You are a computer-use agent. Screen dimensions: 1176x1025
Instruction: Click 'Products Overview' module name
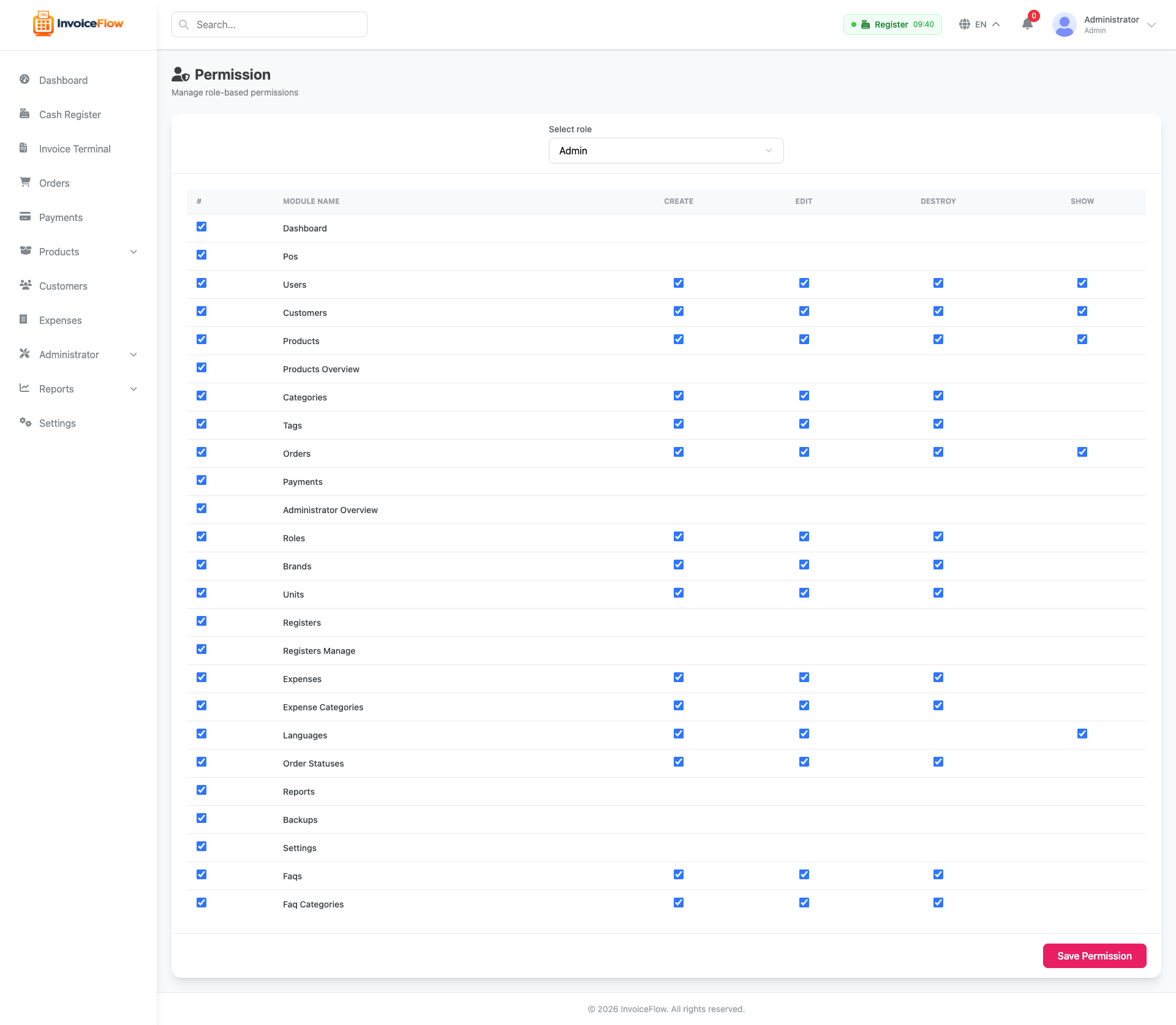pyautogui.click(x=321, y=369)
